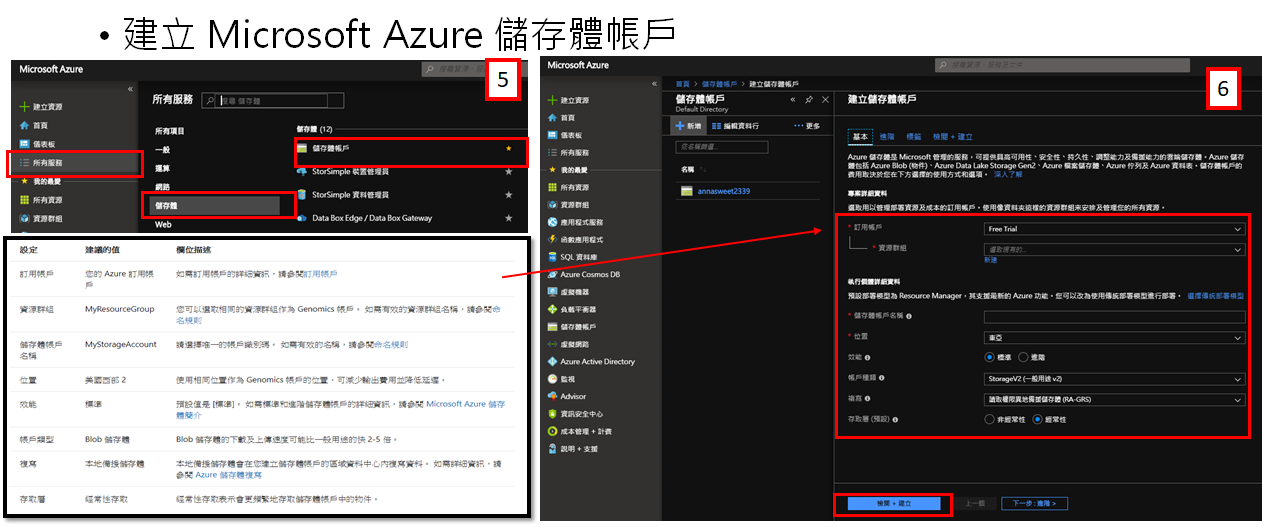Open 函數應用程式 icon in right sidebar
Viewport: 1262px width, 527px height.
(552, 239)
